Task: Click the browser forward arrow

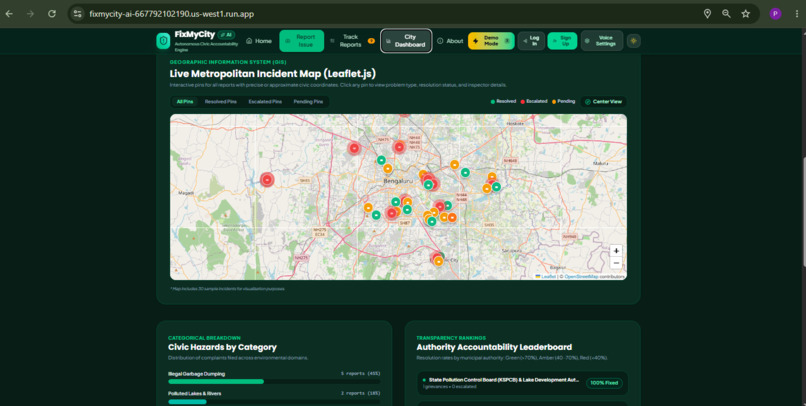Action: pyautogui.click(x=30, y=14)
